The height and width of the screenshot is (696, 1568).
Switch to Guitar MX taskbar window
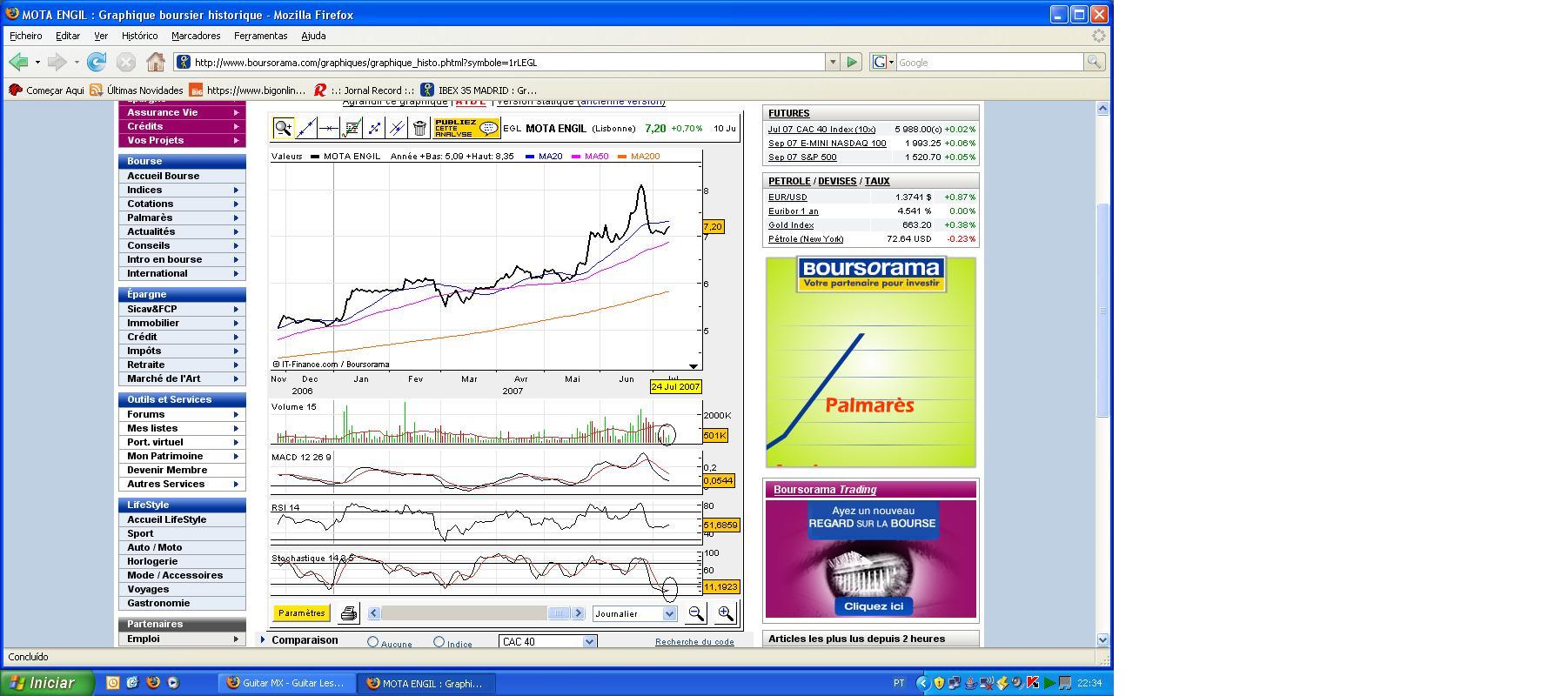click(x=288, y=683)
